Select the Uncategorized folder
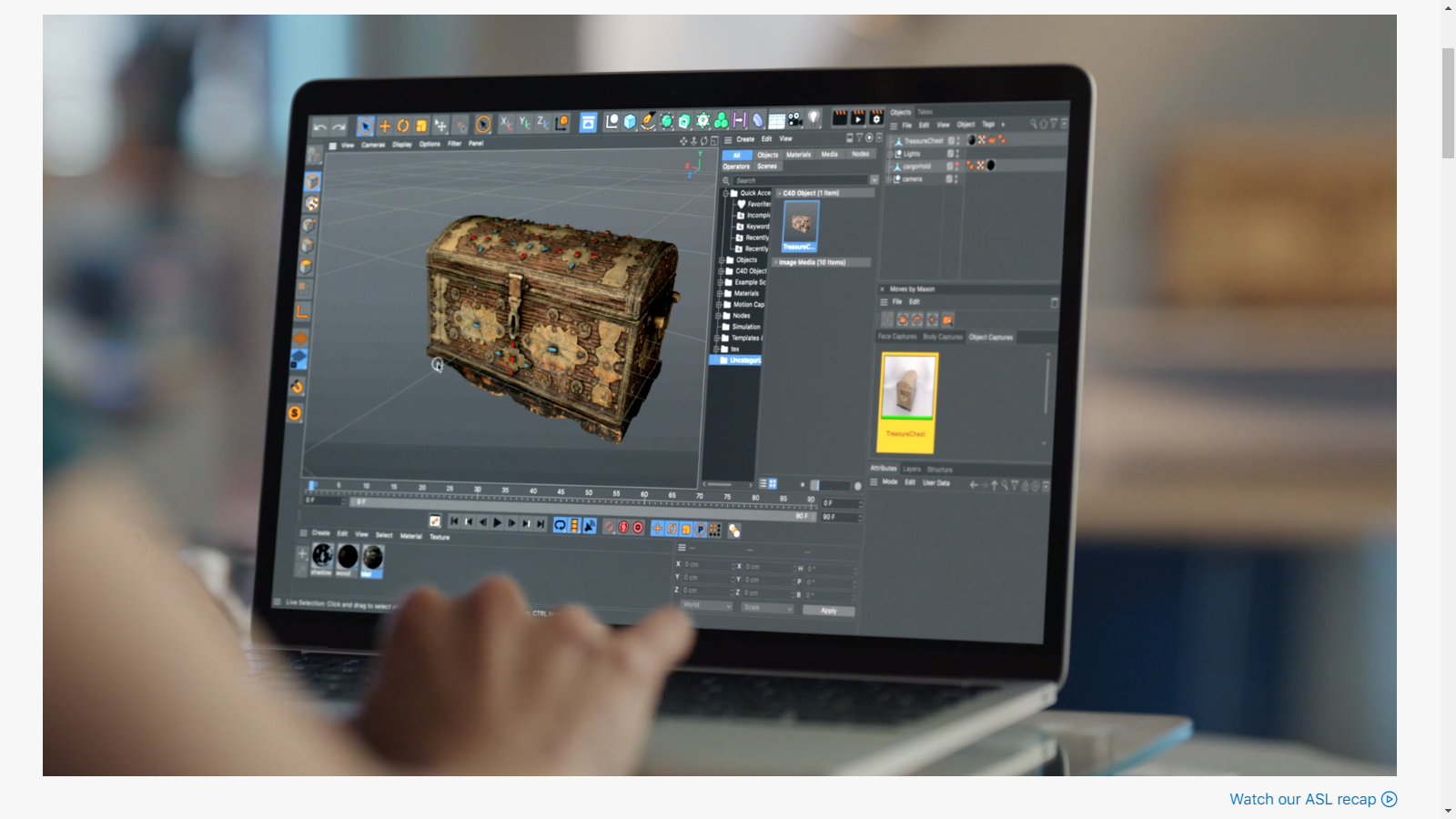1456x819 pixels. click(734, 360)
